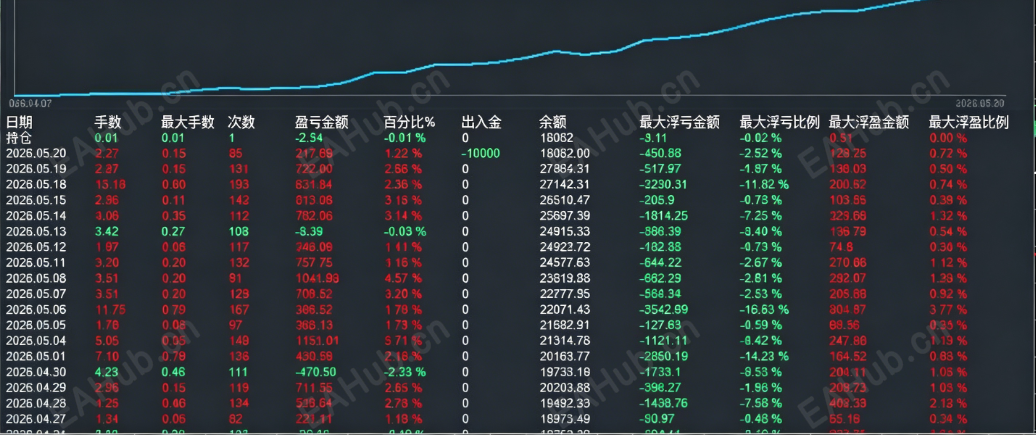Image resolution: width=1036 pixels, height=435 pixels.
Task: Click the balance value 18973.49
Action: (x=564, y=418)
